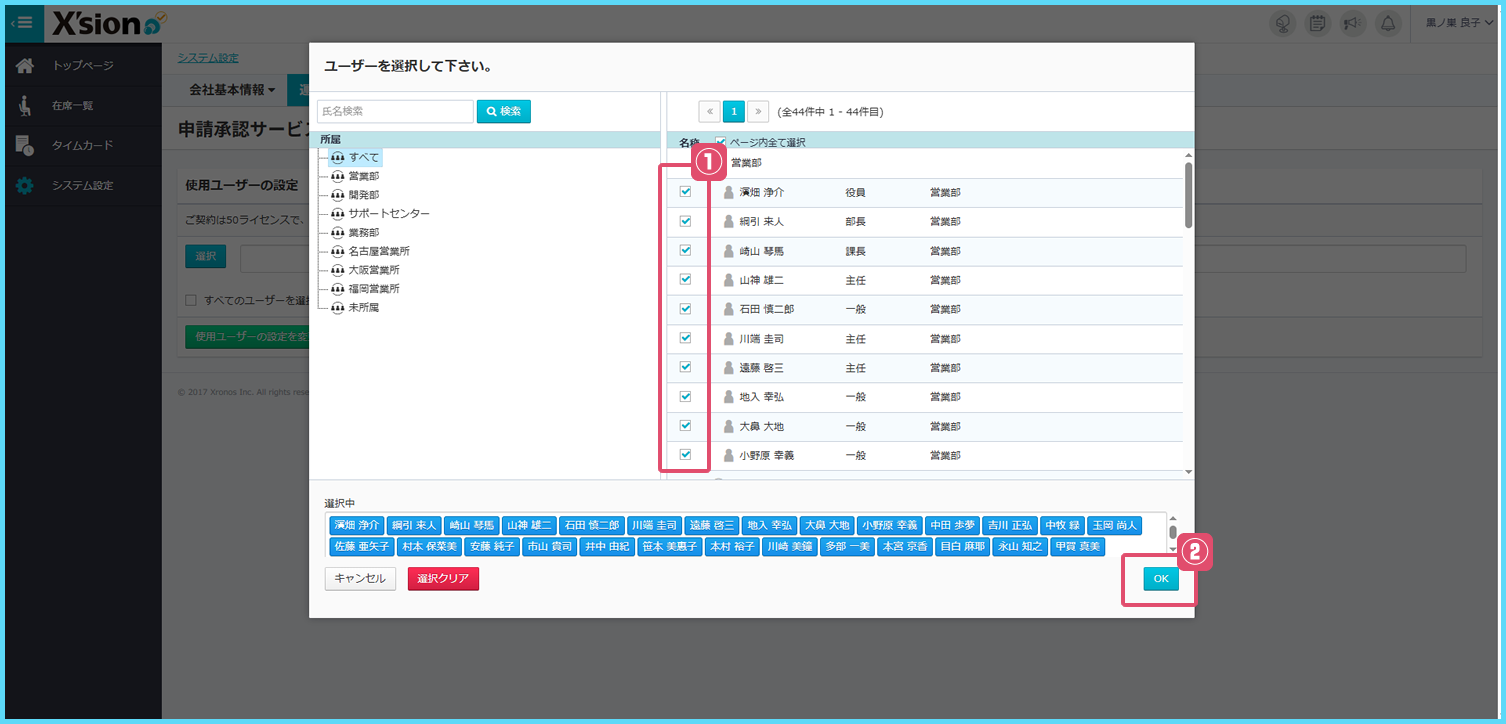Uncheck the checkbox for 小野原 幸義
1506x724 pixels.
686,455
